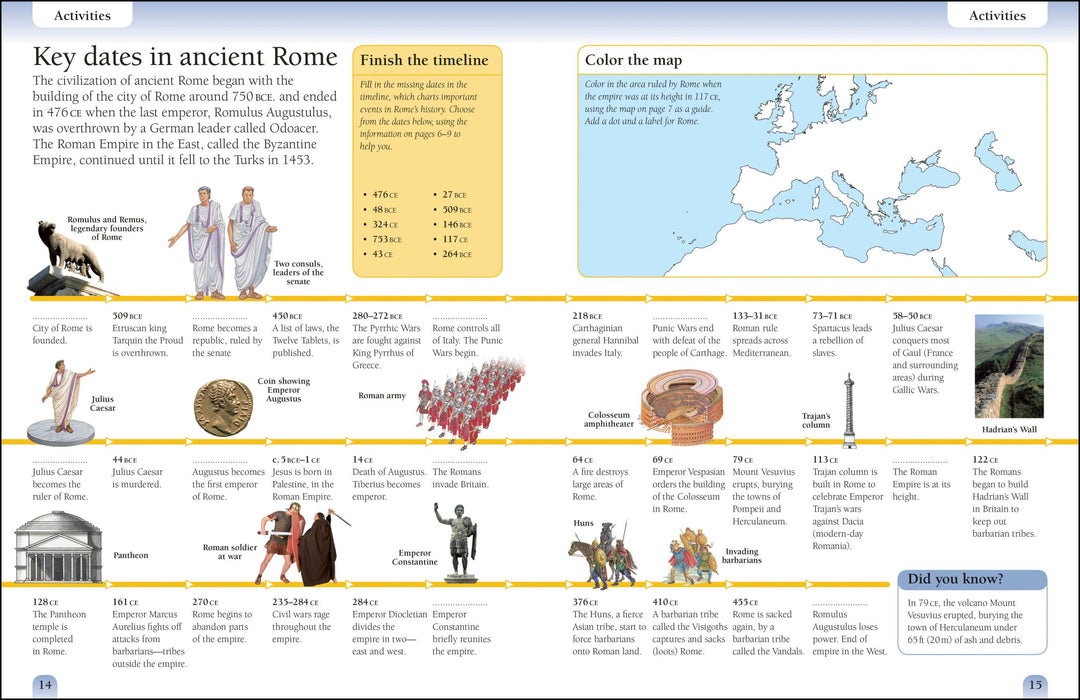This screenshot has width=1080, height=700.
Task: Click the blank date above Rome controls all of Italy
Action: (x=460, y=318)
